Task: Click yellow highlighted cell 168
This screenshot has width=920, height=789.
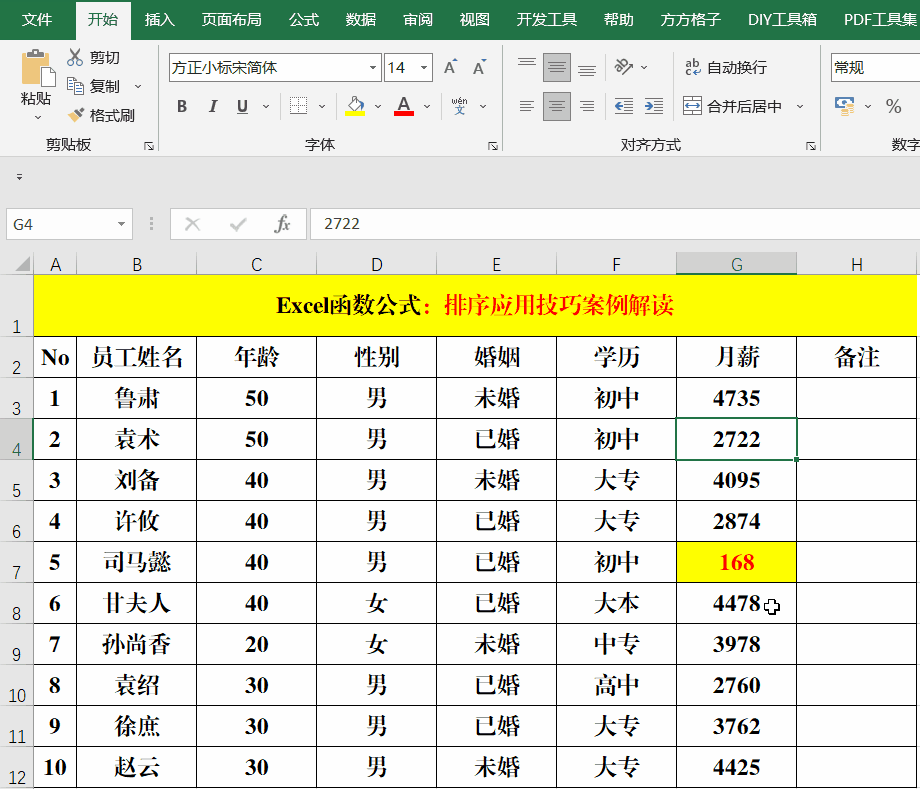Action: [x=736, y=562]
